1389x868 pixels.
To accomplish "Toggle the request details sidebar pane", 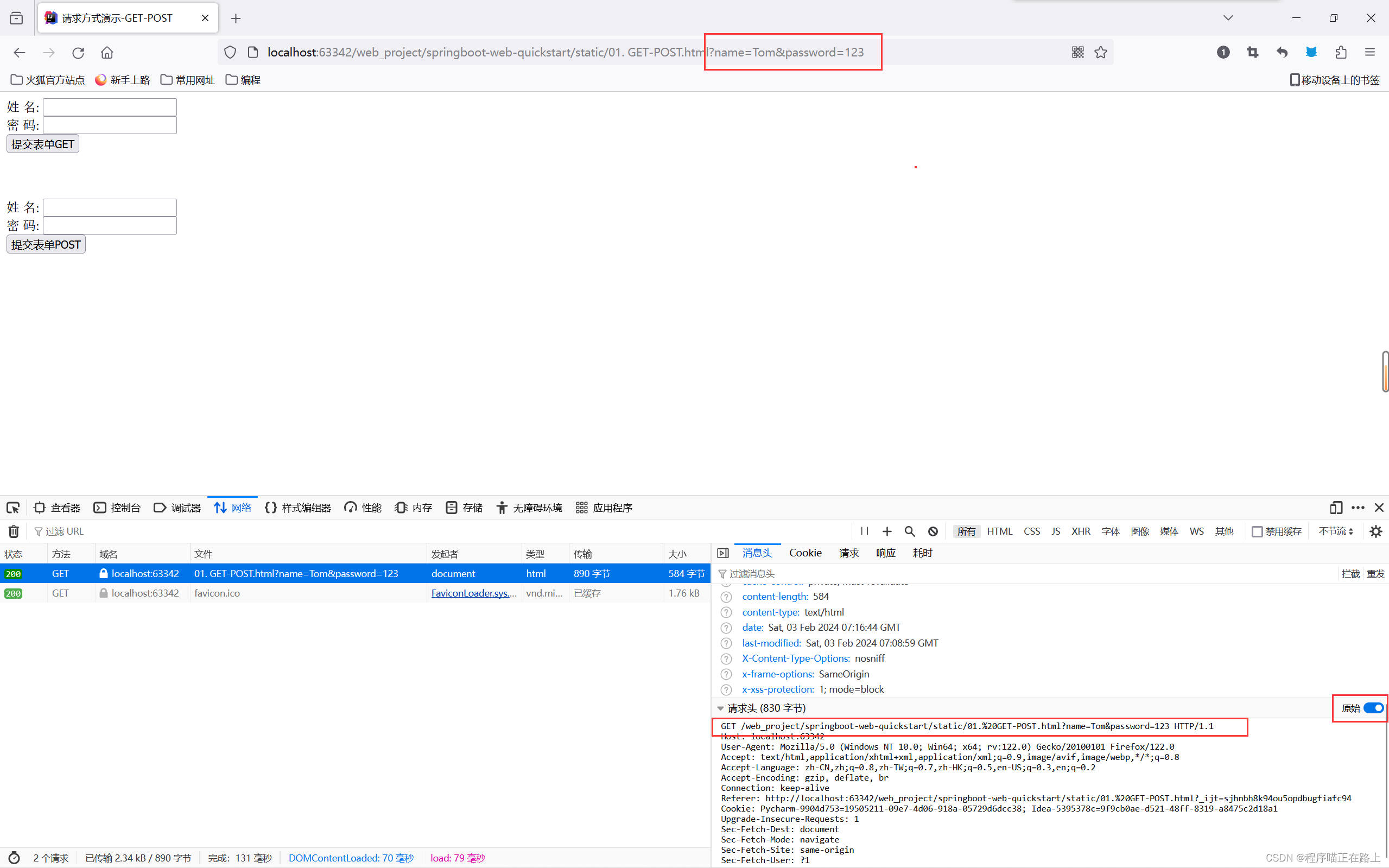I will 723,553.
